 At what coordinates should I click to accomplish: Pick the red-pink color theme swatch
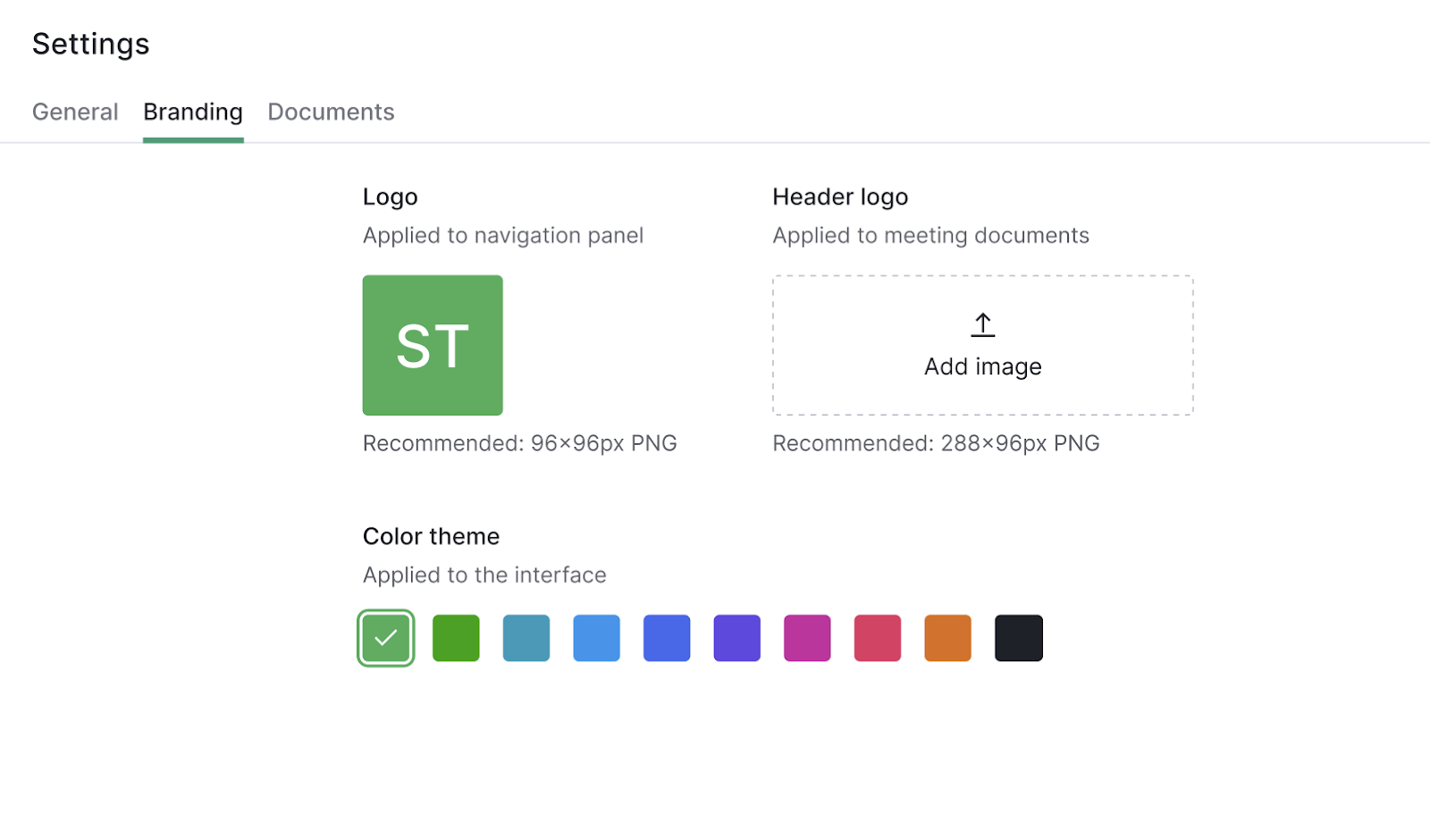878,638
